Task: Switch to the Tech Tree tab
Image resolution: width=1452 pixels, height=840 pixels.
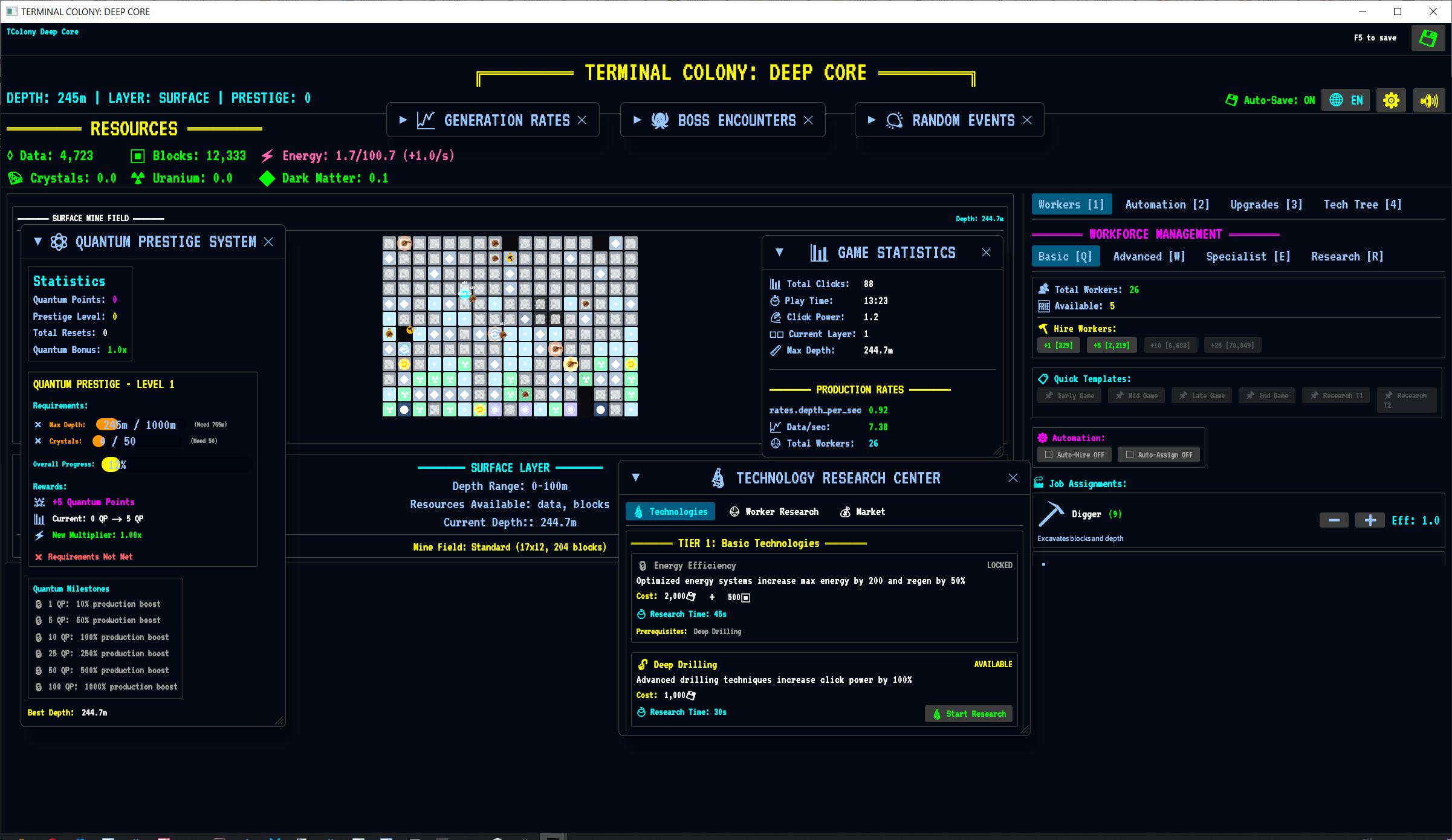Action: click(1362, 204)
